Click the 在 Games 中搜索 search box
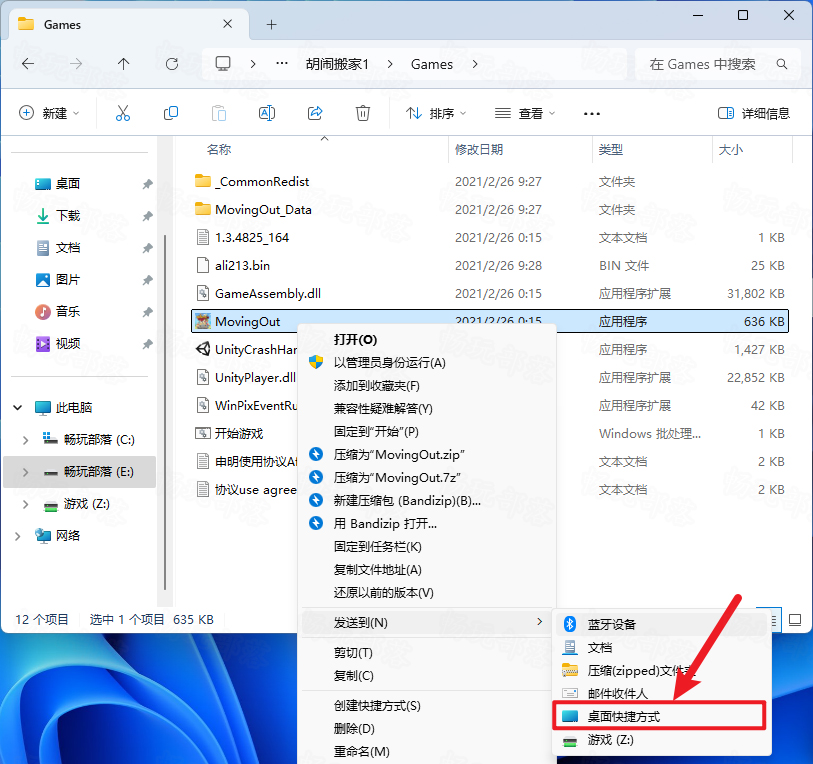 click(718, 64)
